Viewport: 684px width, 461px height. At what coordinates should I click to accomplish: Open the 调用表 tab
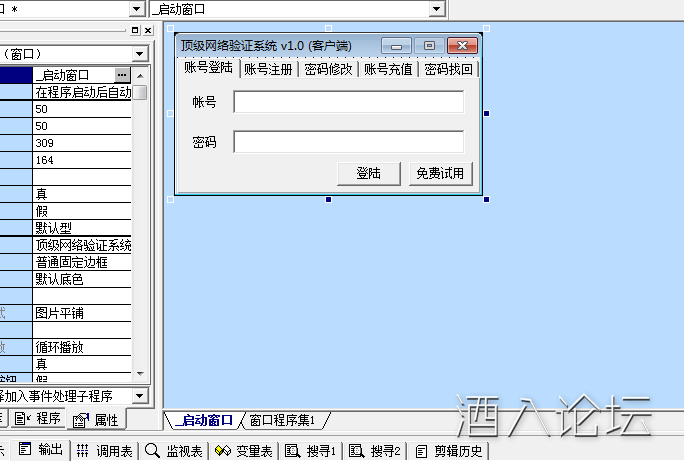pyautogui.click(x=105, y=451)
